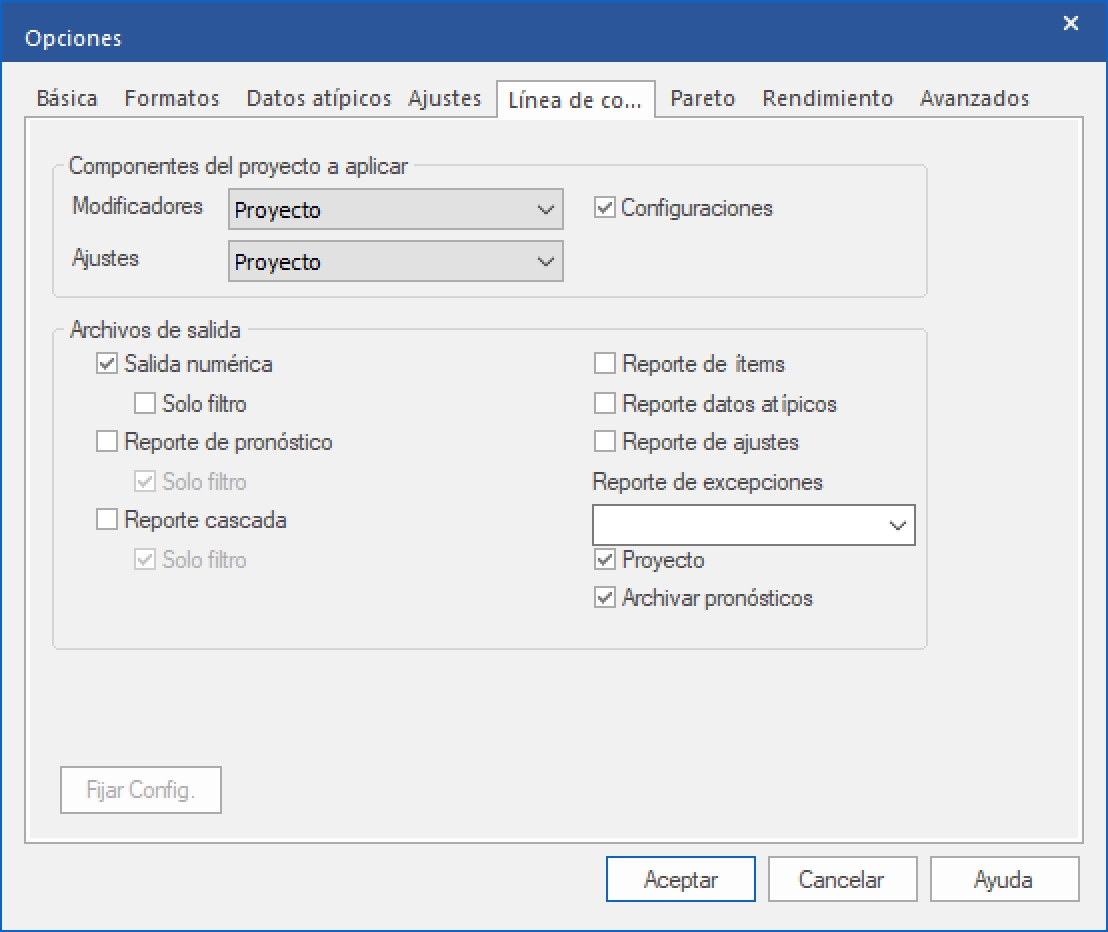Click the Aceptar button

680,880
